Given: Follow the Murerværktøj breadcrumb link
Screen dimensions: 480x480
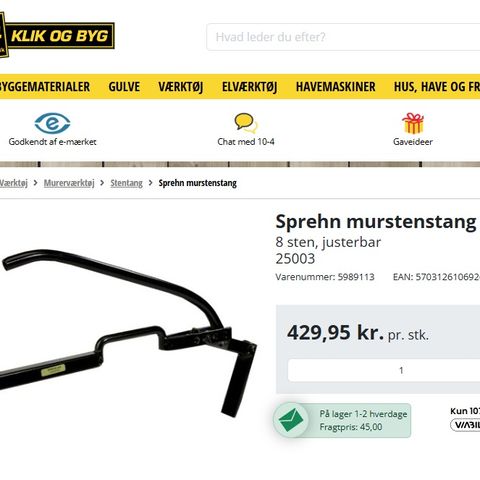Looking at the screenshot, I should tap(69, 183).
